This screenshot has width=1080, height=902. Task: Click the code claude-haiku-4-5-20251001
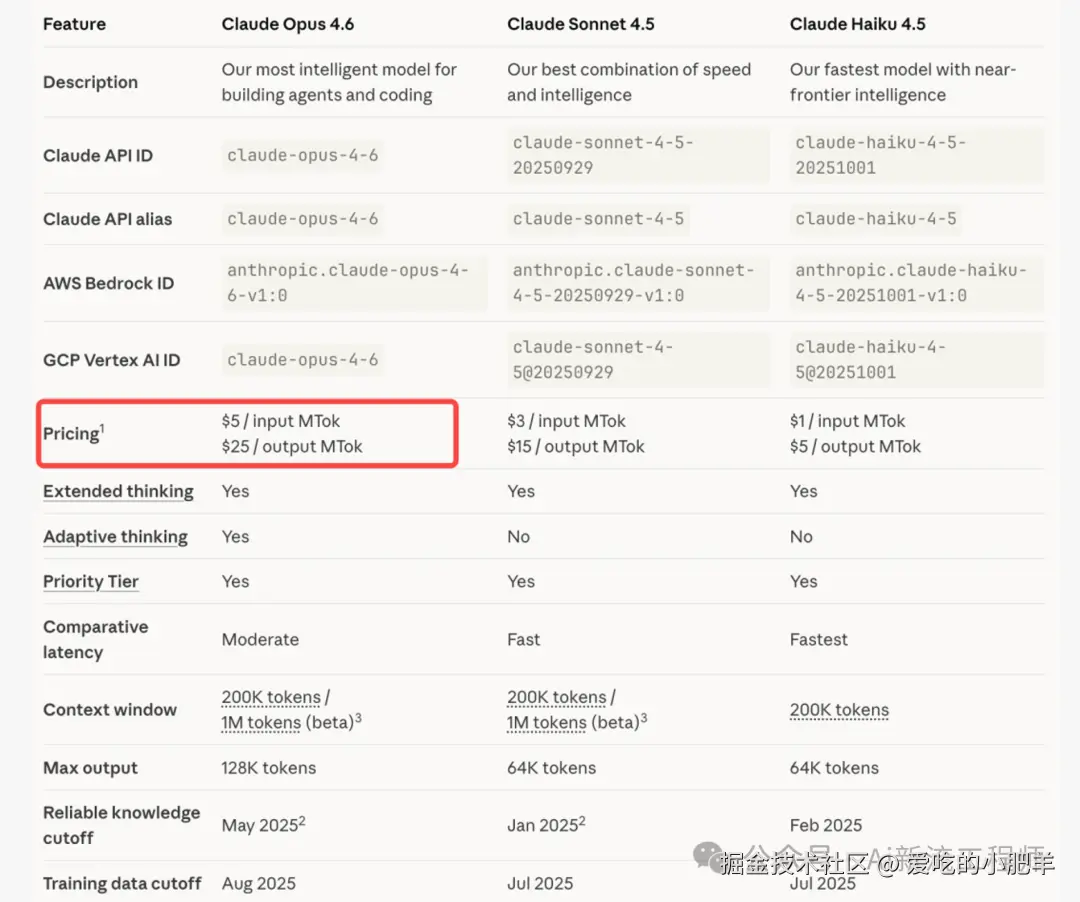click(x=916, y=155)
